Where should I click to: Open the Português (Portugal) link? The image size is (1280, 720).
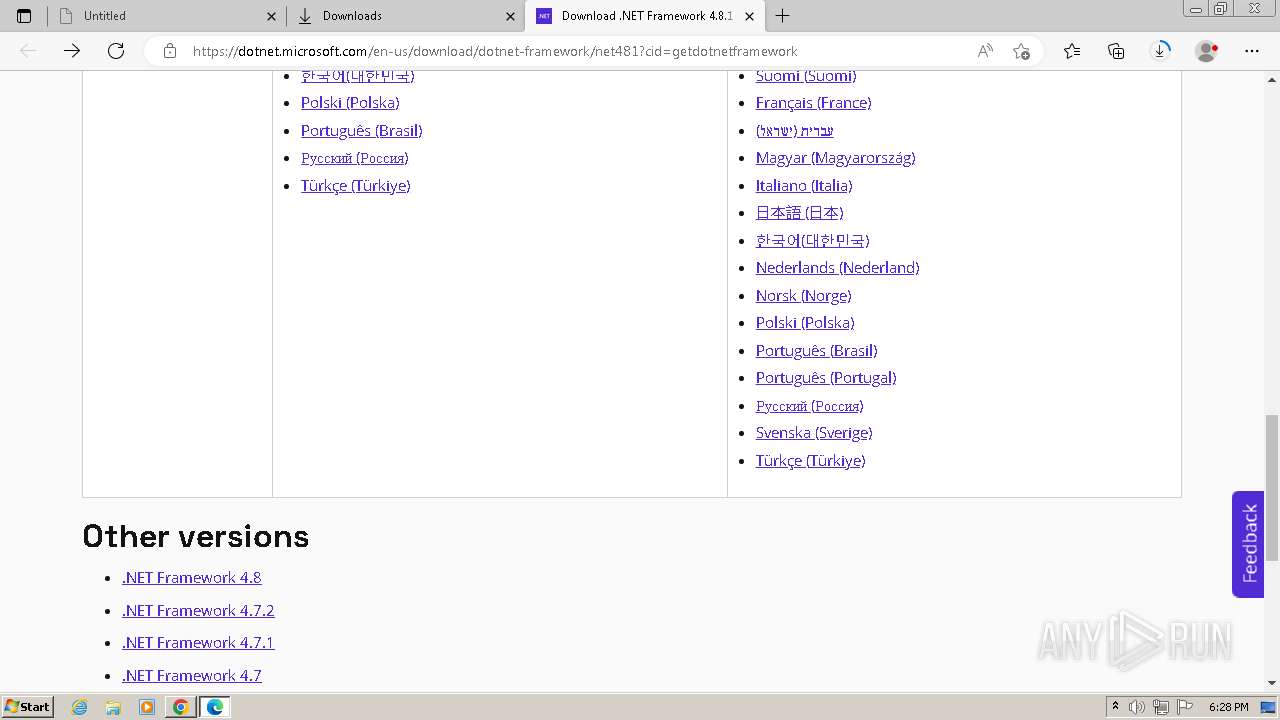click(826, 378)
